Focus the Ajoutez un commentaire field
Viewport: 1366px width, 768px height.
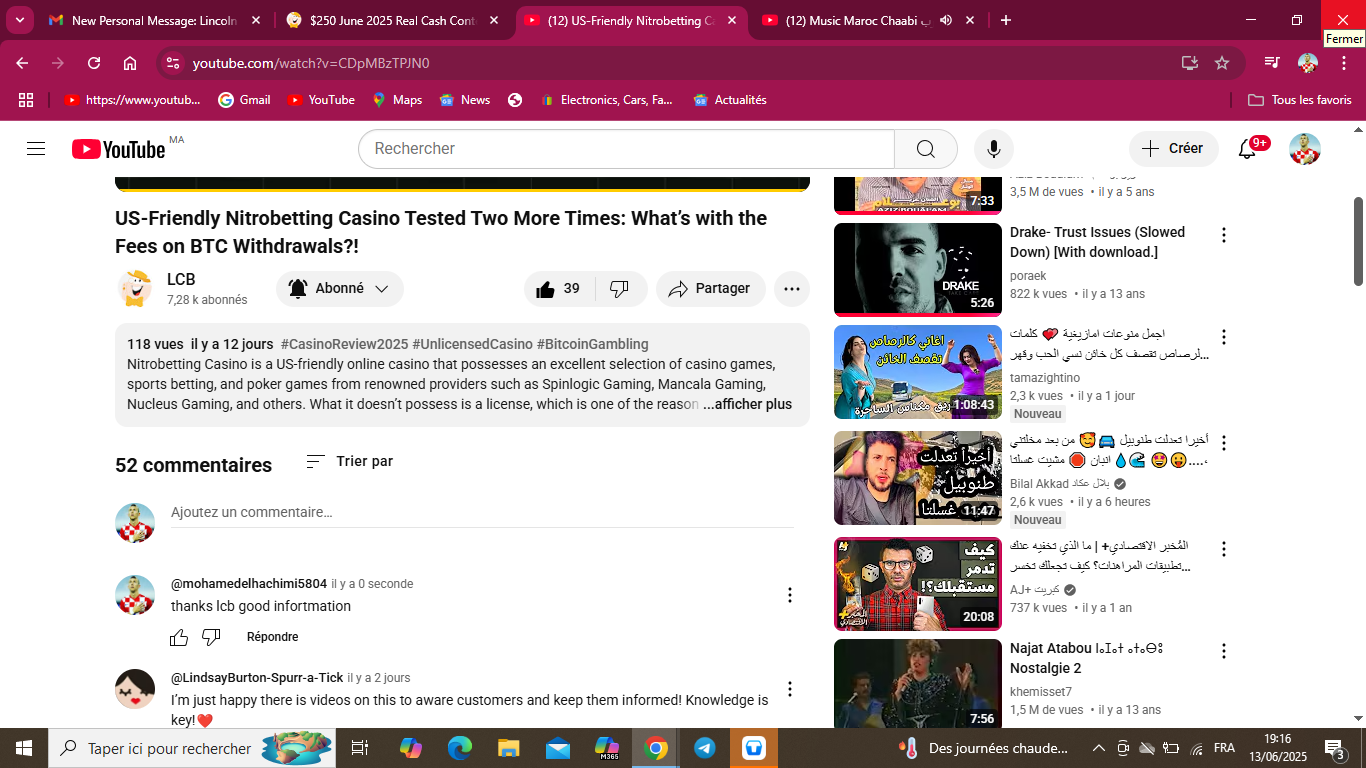482,512
